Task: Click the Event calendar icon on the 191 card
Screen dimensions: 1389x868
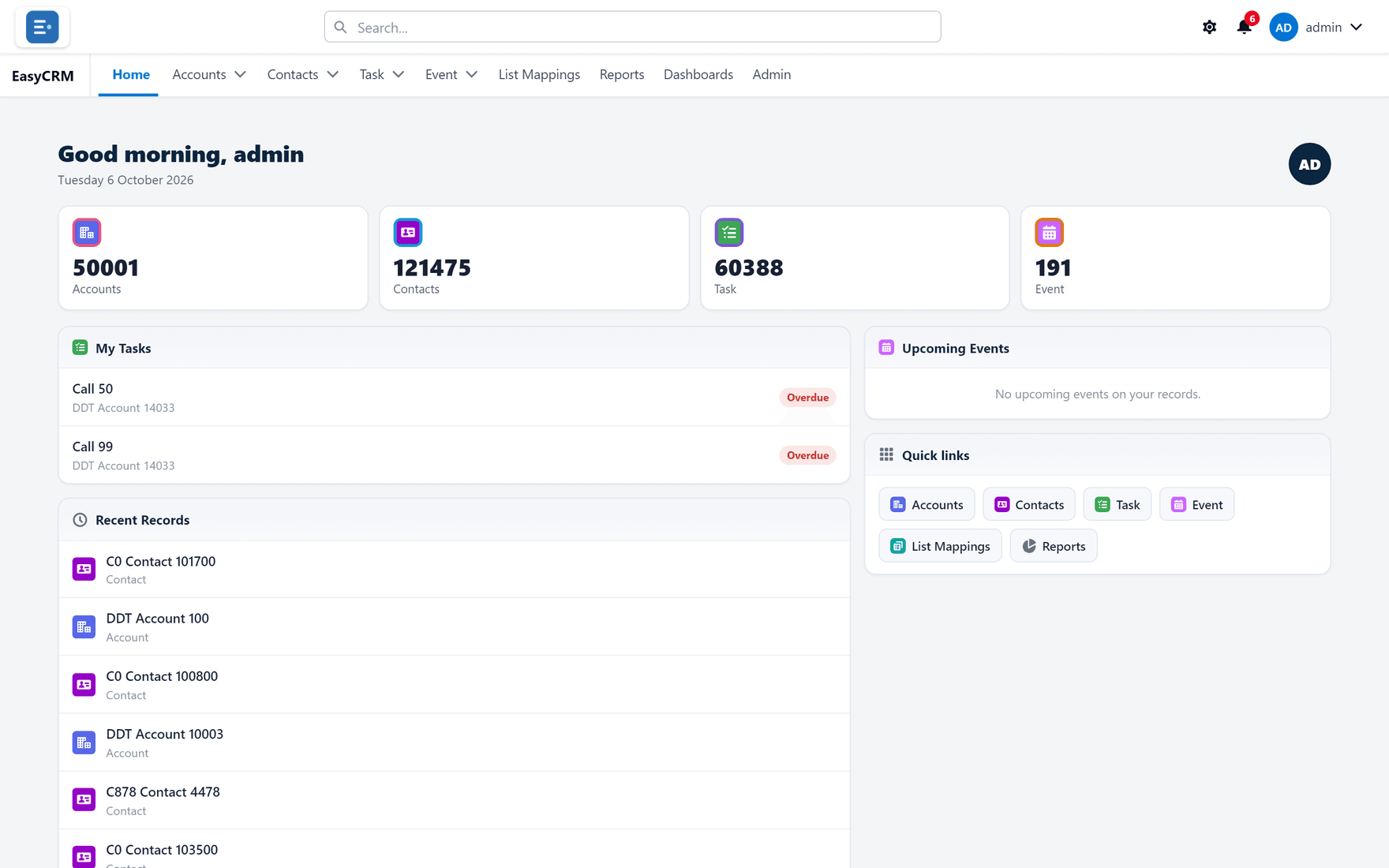Action: tap(1049, 233)
